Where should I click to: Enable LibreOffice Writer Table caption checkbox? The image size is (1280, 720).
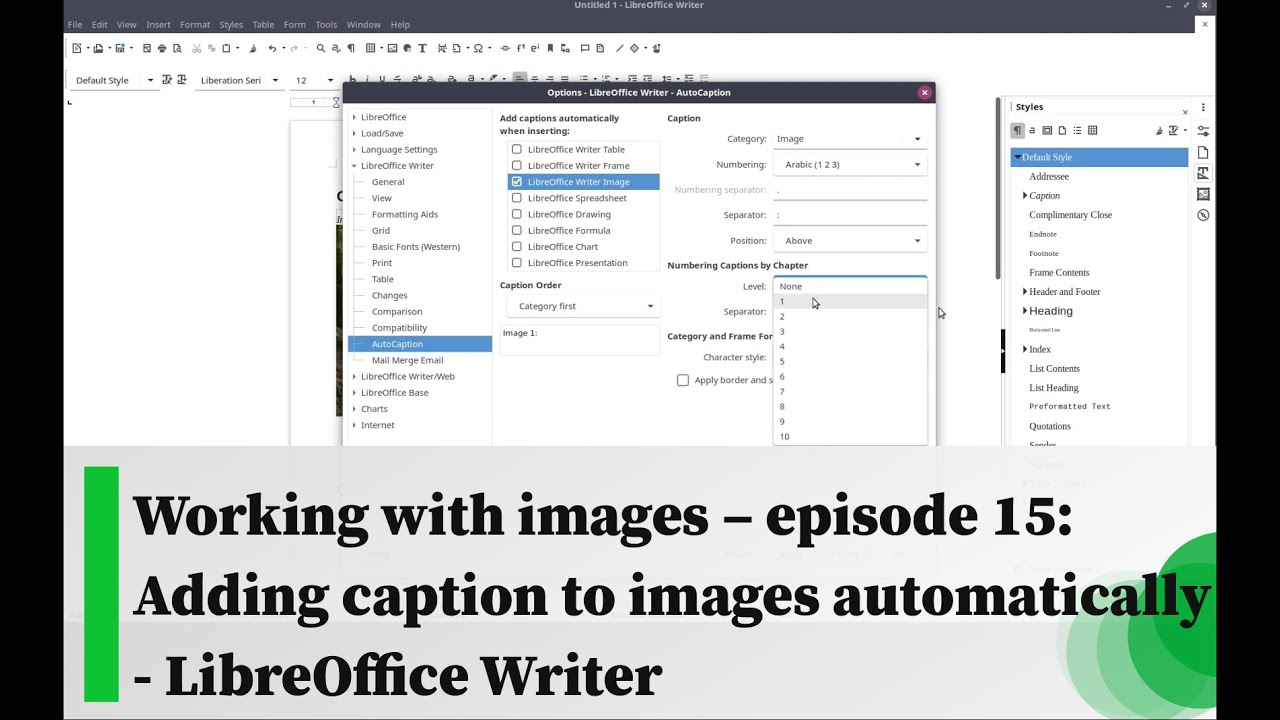point(517,149)
